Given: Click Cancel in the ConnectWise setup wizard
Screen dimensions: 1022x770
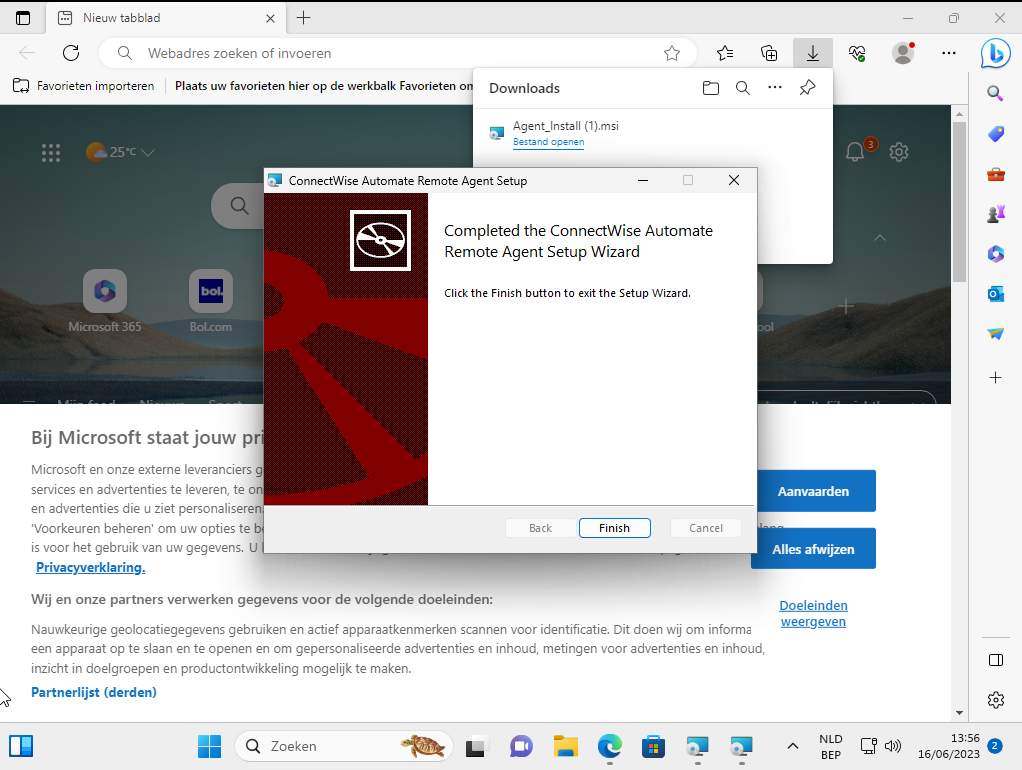Looking at the screenshot, I should (x=705, y=528).
